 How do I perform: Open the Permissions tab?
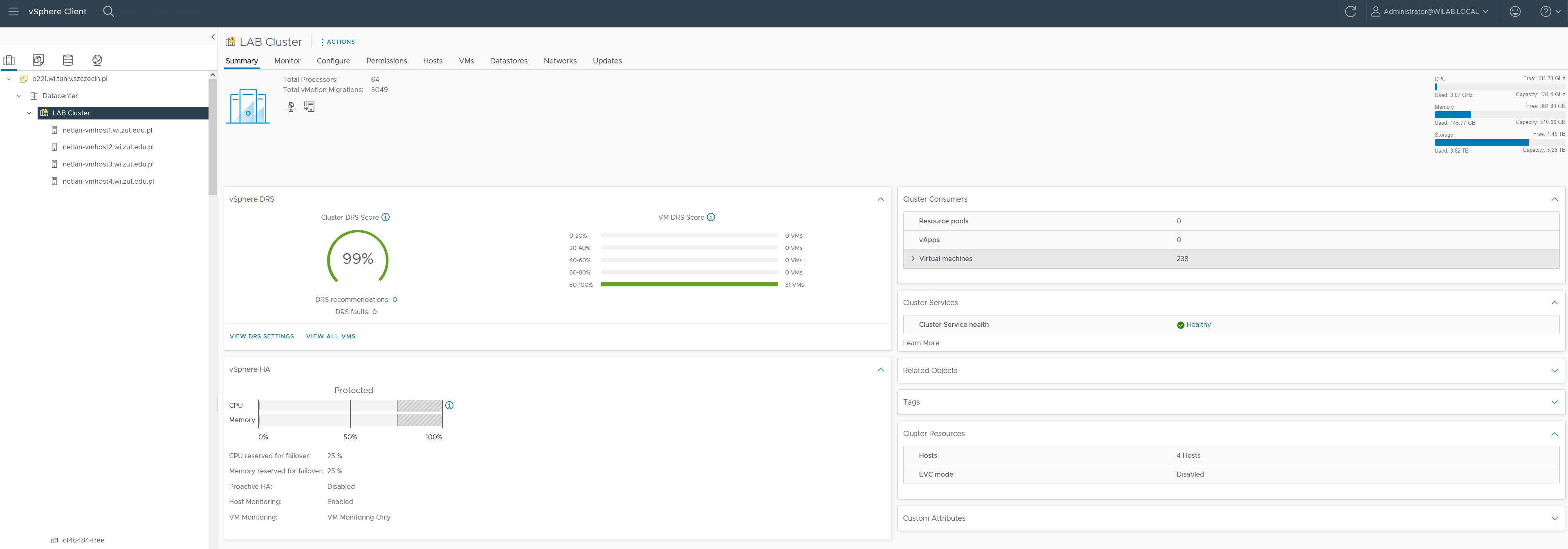point(386,61)
